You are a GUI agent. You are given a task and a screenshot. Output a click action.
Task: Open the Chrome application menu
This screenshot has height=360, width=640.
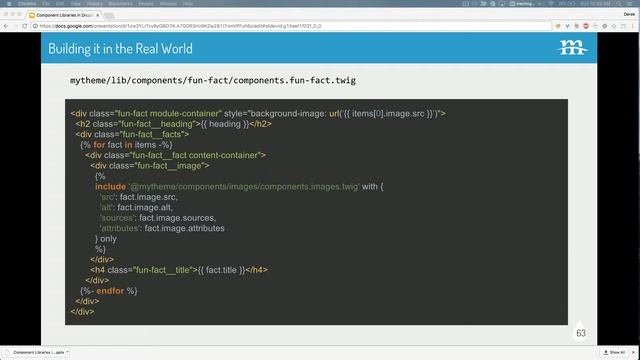coord(27,3)
